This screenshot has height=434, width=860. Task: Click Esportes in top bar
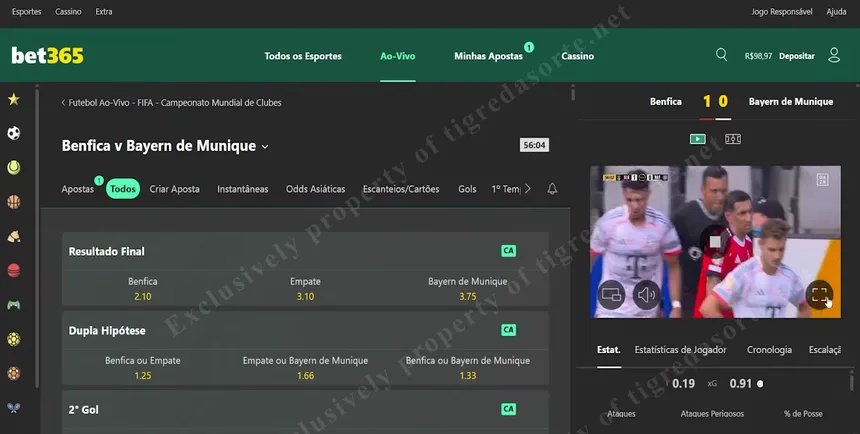[26, 12]
